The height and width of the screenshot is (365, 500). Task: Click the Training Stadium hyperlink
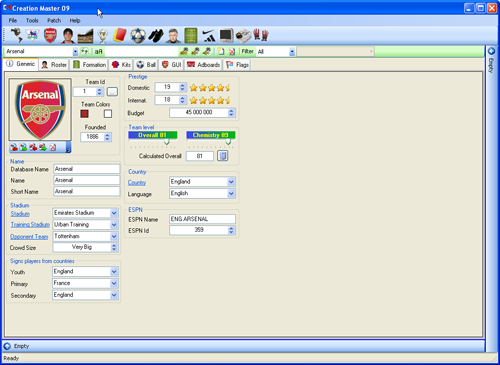pos(30,225)
